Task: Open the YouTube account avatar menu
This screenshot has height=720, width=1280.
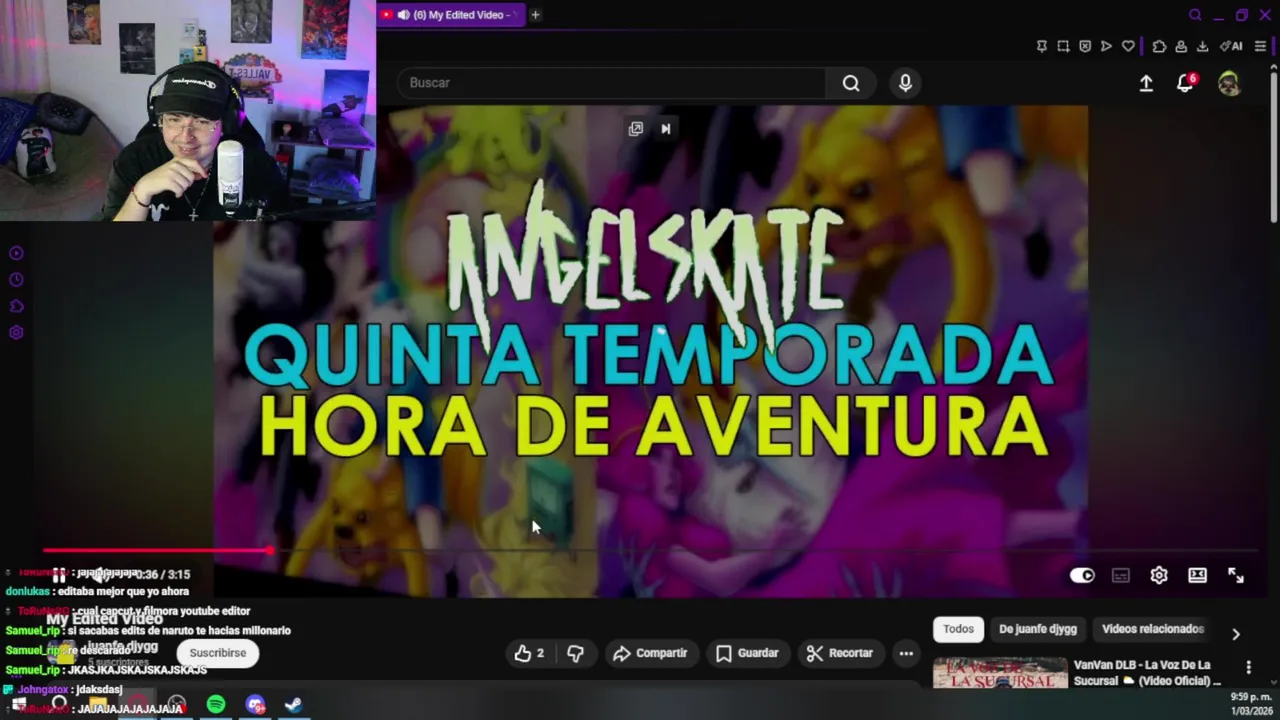Action: point(1229,84)
